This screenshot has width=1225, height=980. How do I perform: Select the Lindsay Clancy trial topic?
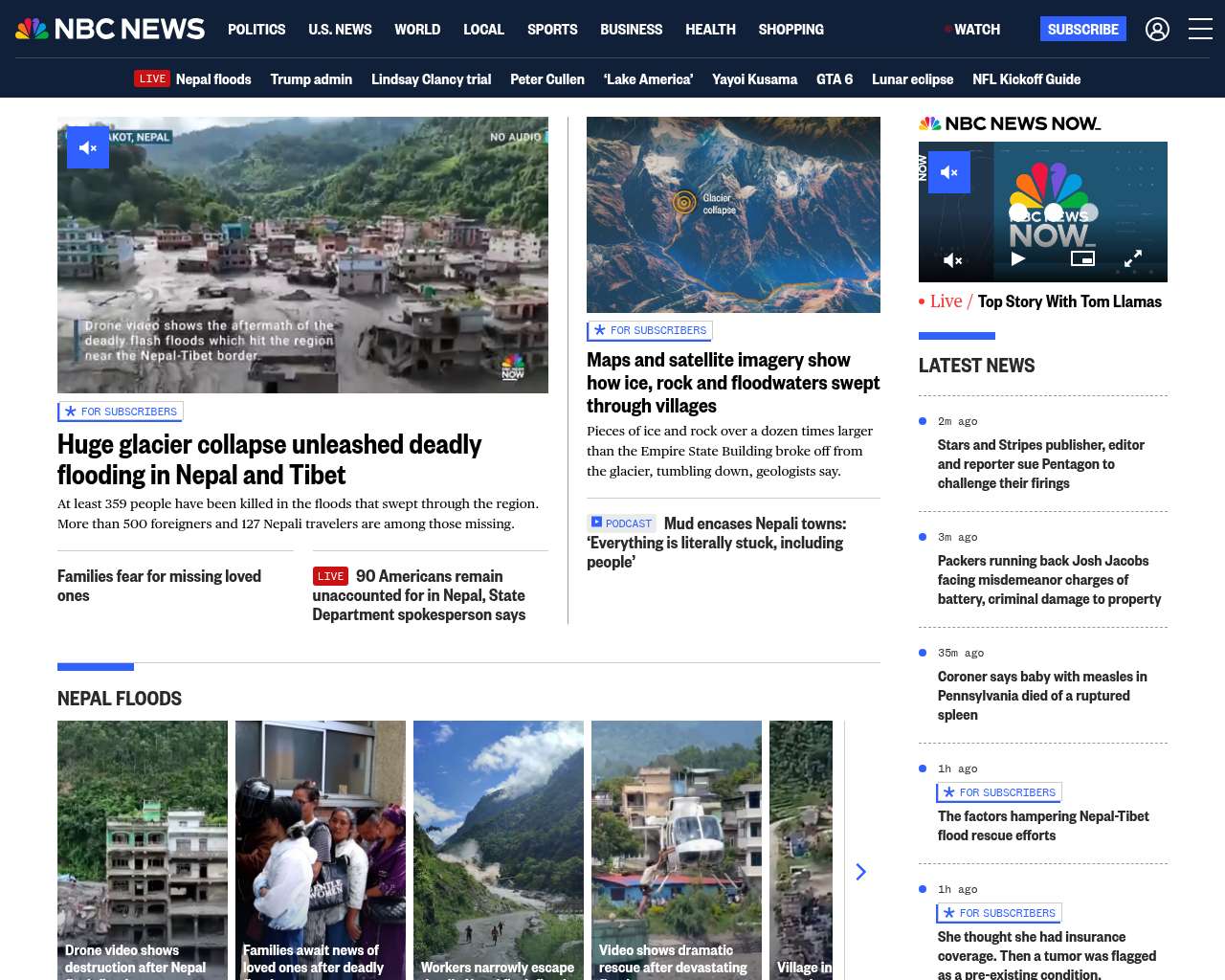(x=431, y=79)
